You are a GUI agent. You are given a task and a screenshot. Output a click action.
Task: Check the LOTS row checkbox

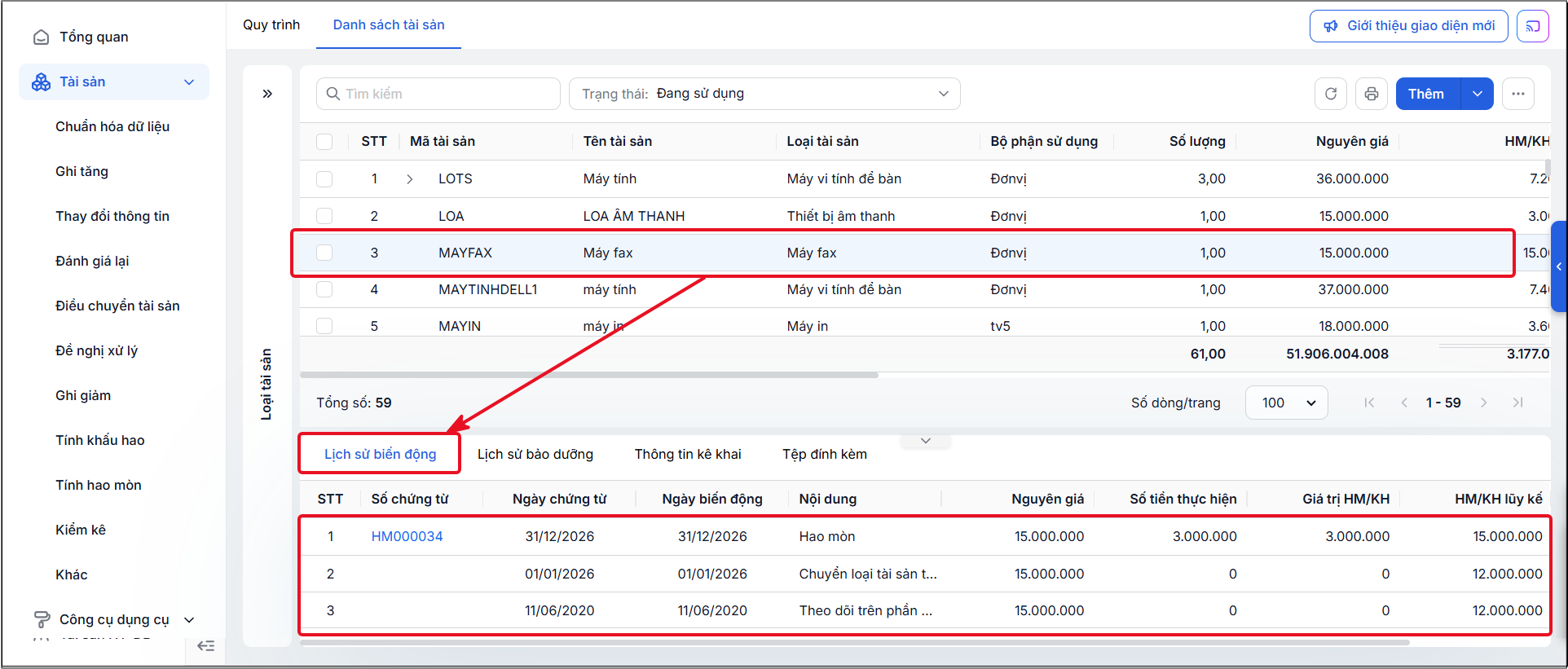[x=324, y=179]
